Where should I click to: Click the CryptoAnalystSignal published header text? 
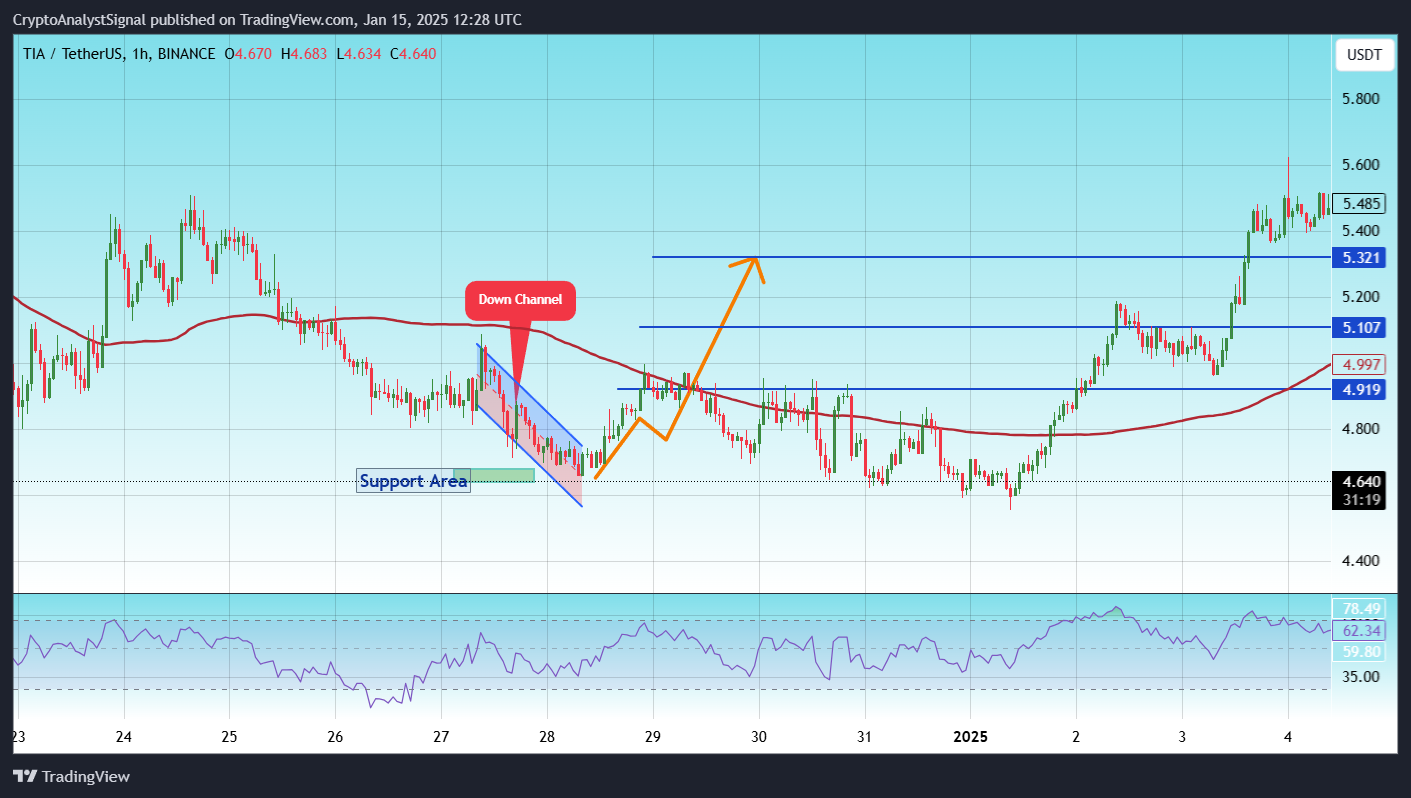[x=267, y=20]
